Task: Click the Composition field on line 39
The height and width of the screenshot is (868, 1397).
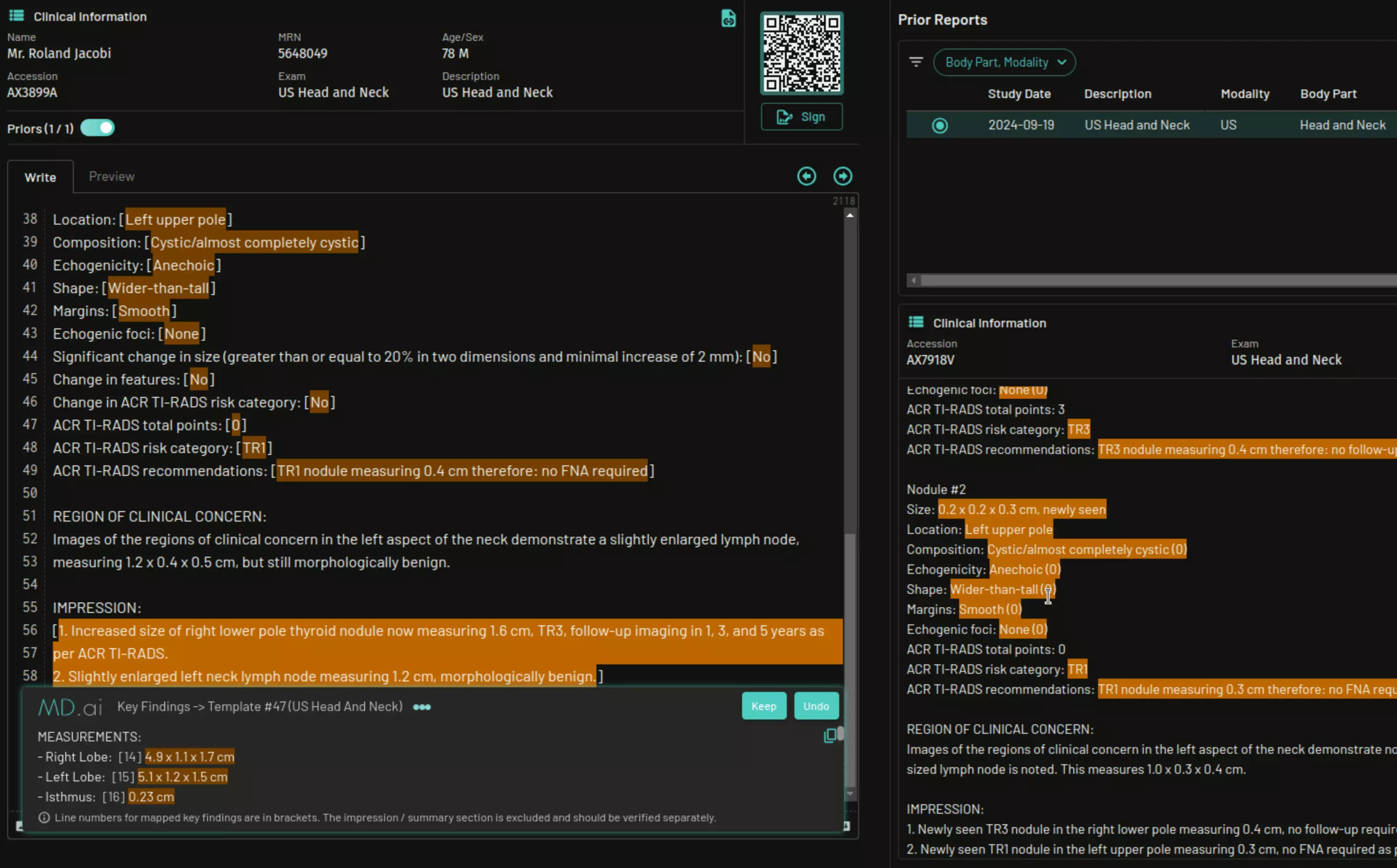Action: pyautogui.click(x=254, y=242)
